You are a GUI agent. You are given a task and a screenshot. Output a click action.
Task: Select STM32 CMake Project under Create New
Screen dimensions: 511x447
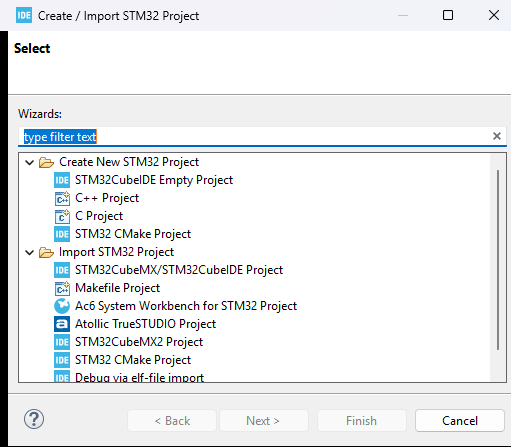click(x=133, y=234)
